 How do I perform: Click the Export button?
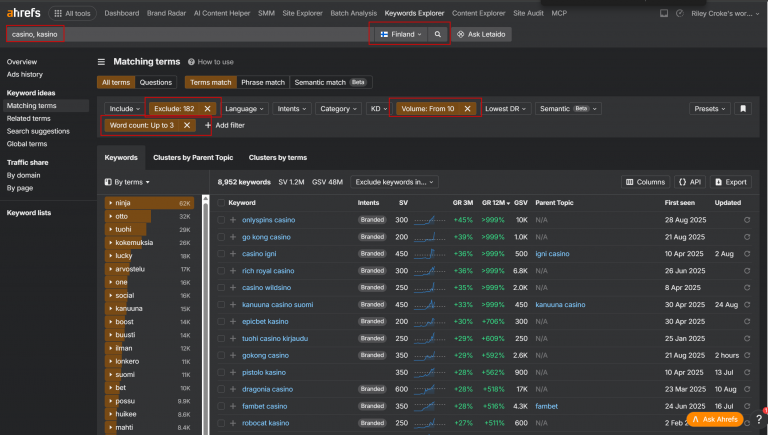(x=731, y=182)
